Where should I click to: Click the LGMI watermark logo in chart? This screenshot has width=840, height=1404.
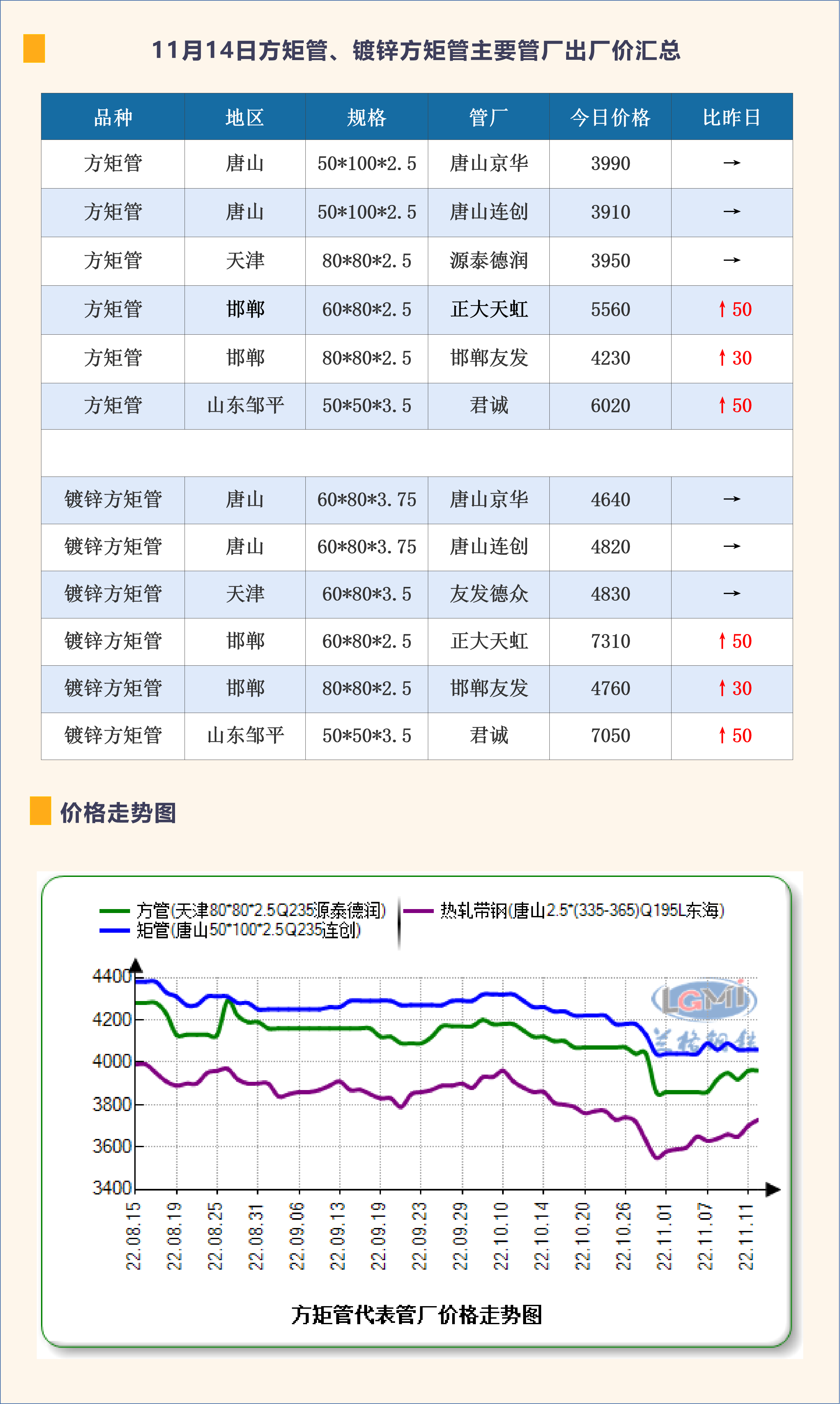[704, 1000]
